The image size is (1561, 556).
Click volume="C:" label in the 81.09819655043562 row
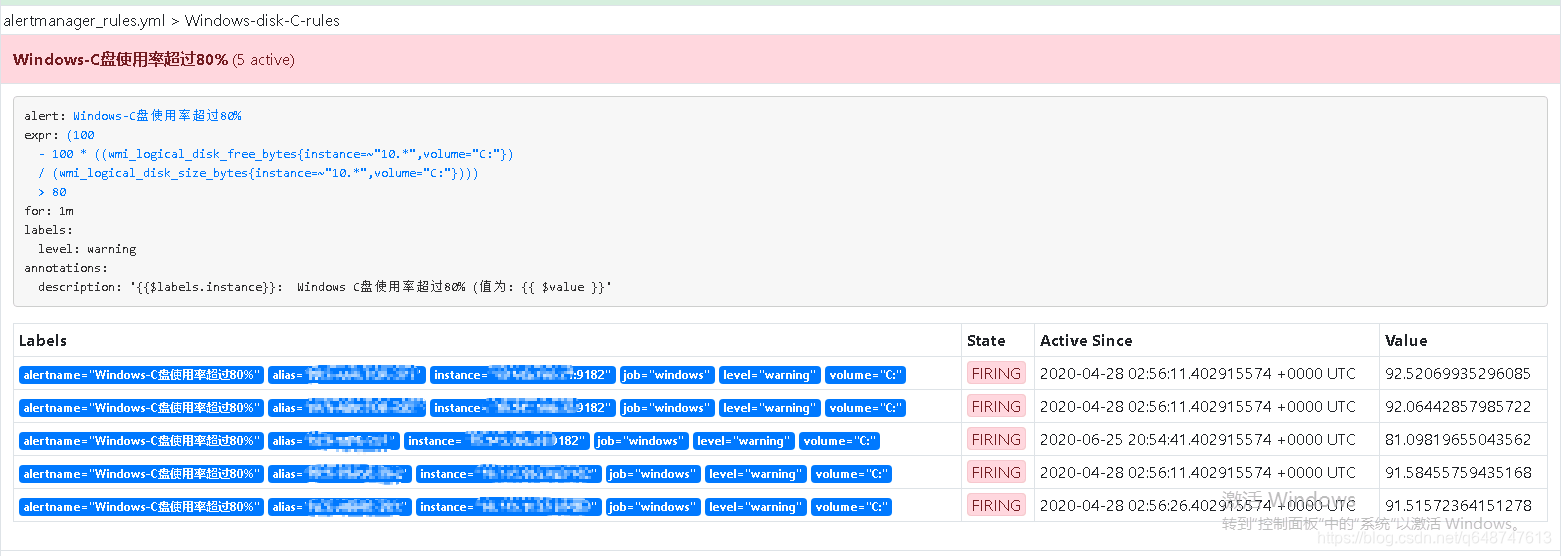coord(839,441)
